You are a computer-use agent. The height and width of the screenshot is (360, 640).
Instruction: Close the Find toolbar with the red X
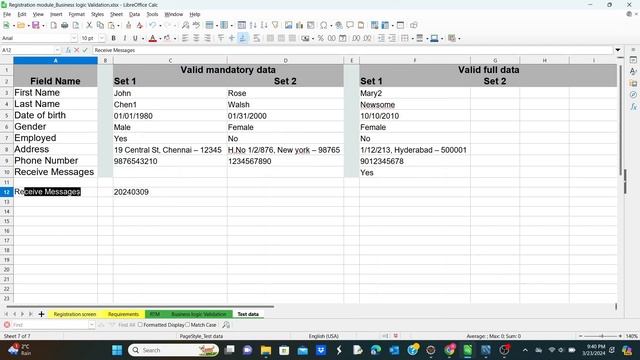point(7,325)
